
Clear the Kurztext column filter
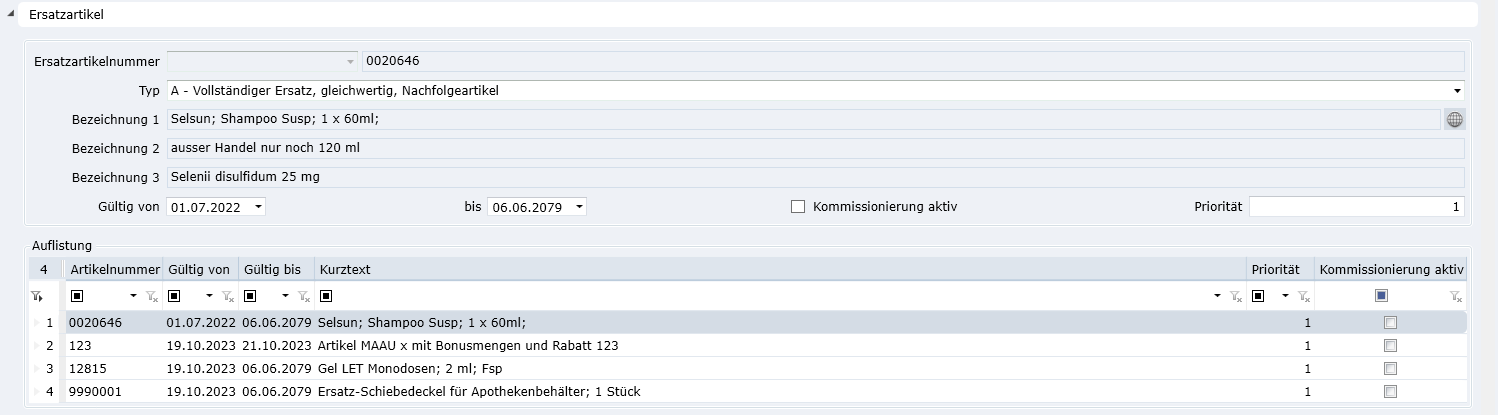click(1236, 296)
